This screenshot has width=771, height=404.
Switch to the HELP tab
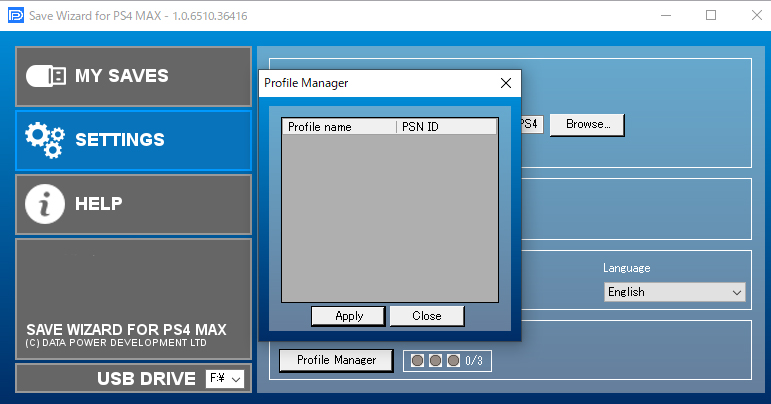(99, 204)
